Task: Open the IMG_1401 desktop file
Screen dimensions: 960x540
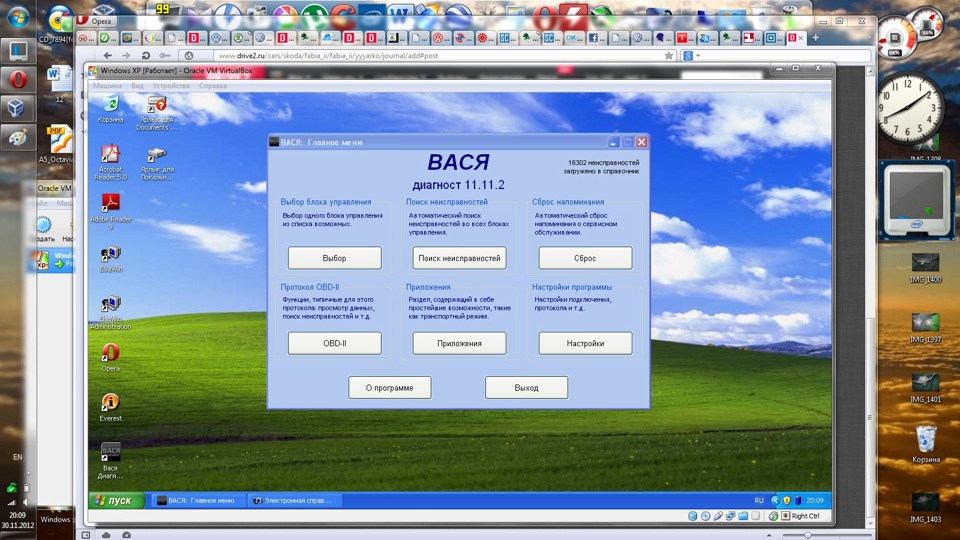Action: click(x=925, y=388)
